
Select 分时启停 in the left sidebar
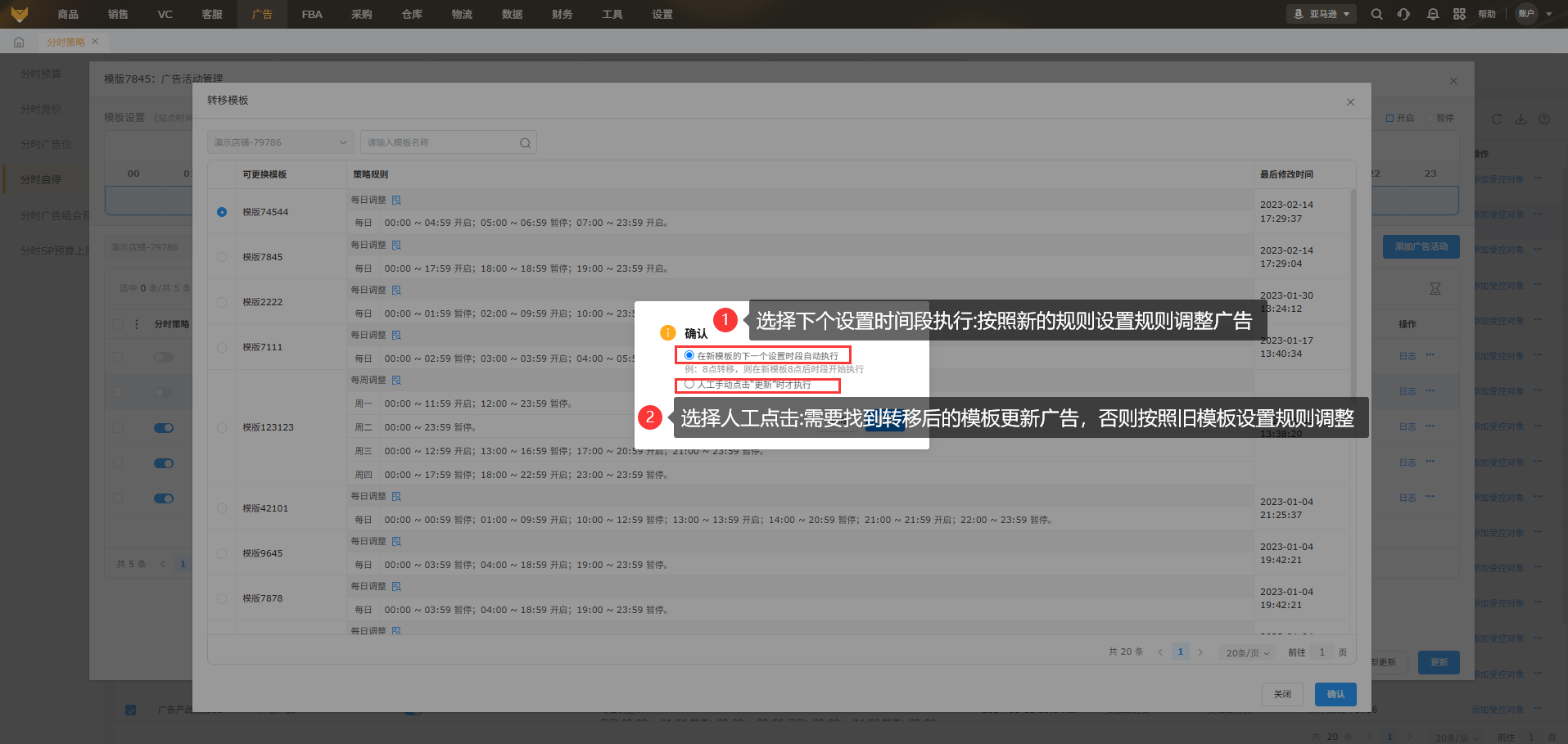tap(41, 179)
